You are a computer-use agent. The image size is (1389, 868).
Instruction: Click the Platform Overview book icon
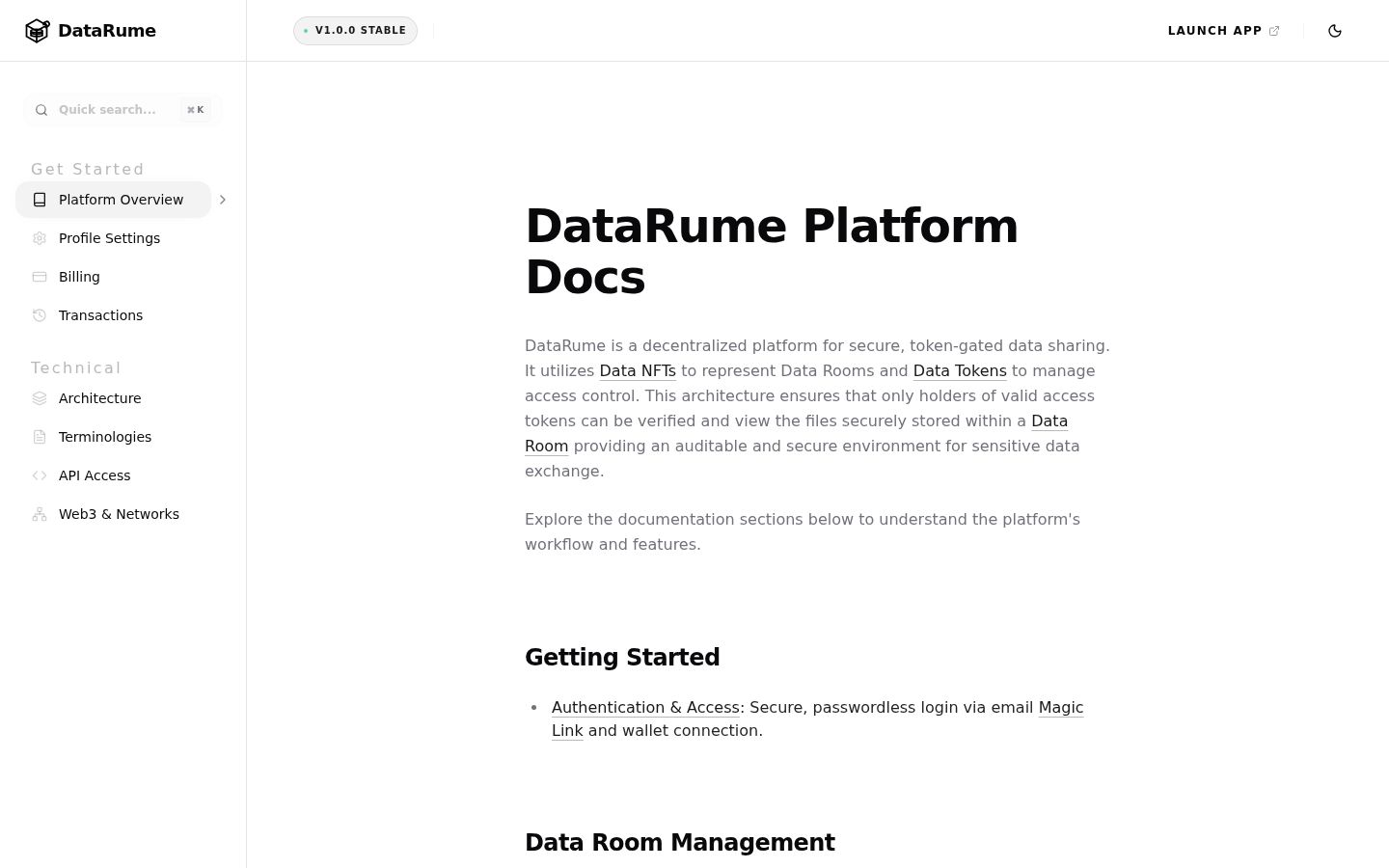[40, 200]
